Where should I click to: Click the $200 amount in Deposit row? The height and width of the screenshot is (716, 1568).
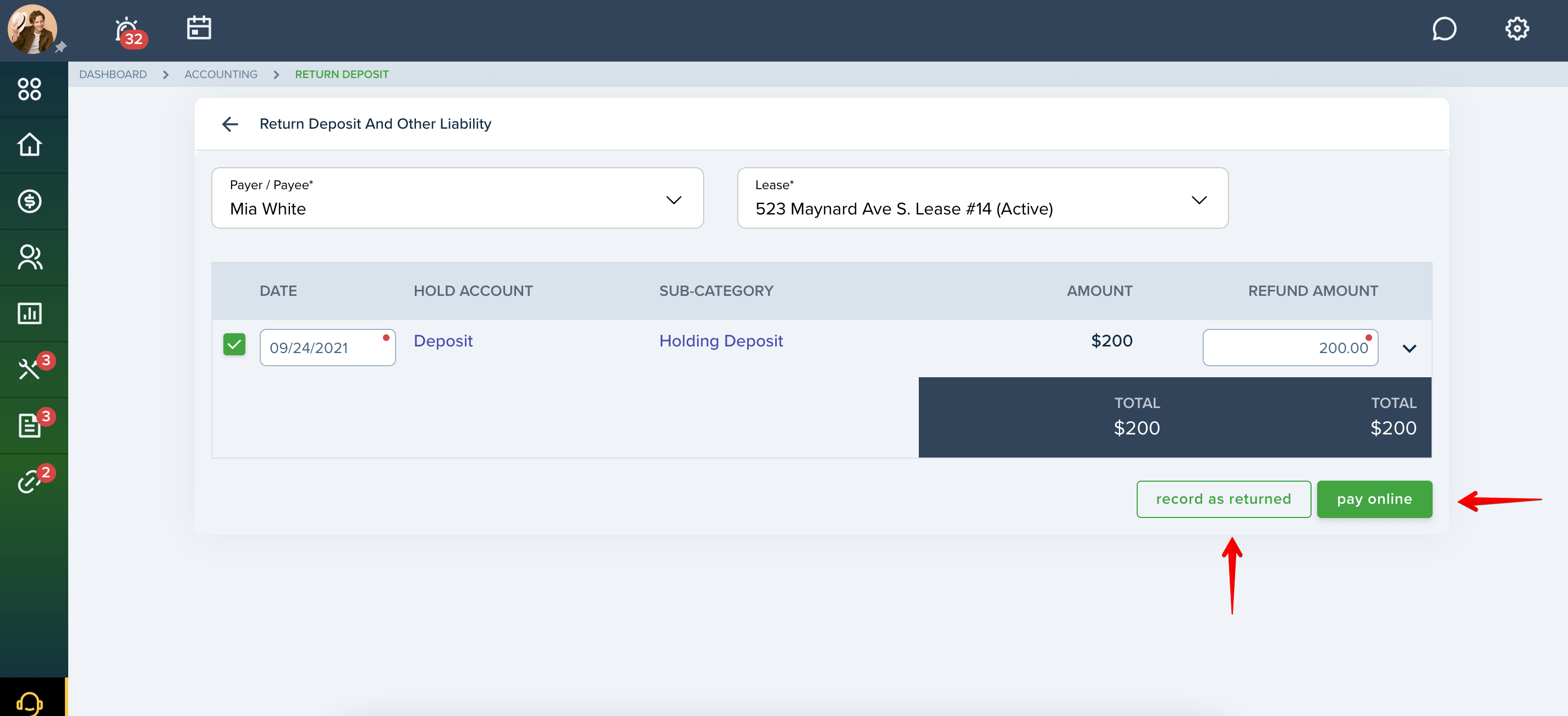pyautogui.click(x=1111, y=342)
